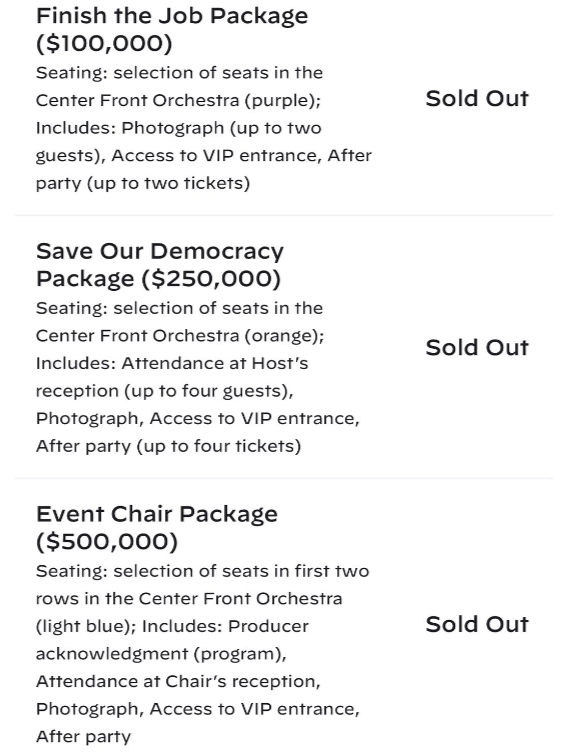Click Sold Out beside Save Our Democracy Package
This screenshot has width=575, height=752.
[477, 348]
